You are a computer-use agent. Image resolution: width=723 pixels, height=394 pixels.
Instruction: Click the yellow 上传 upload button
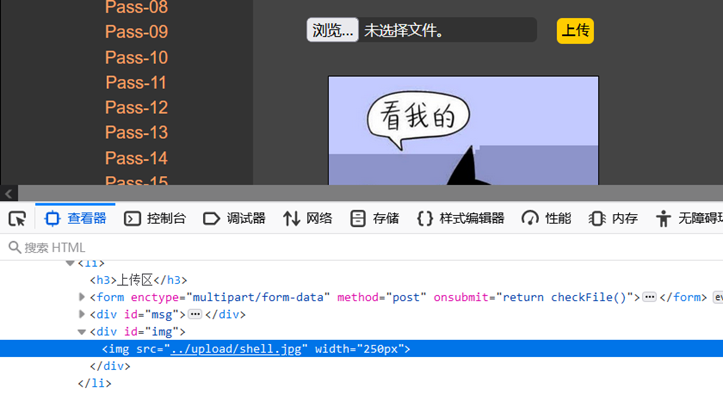click(x=575, y=31)
